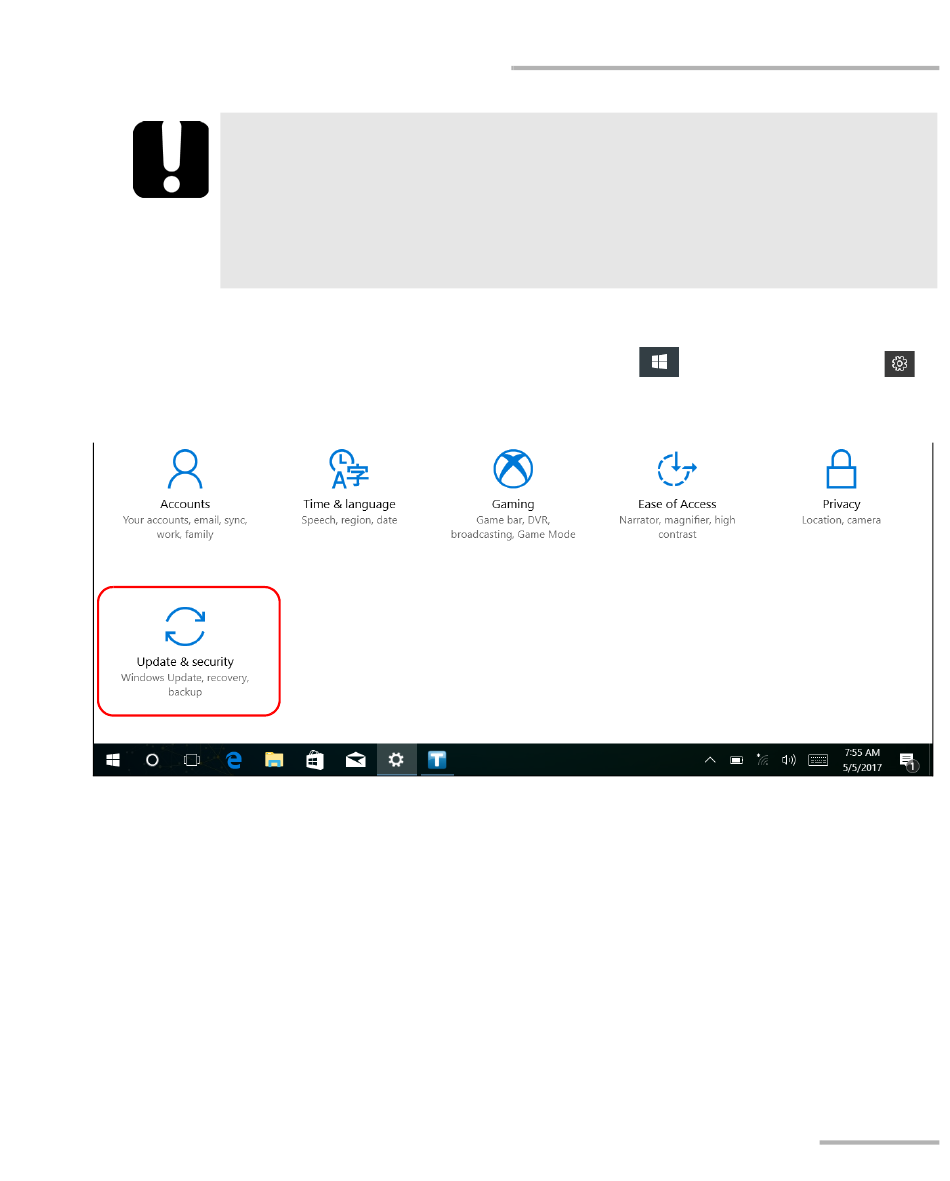
Task: Click the 'Speech, region, date' description
Action: [x=349, y=520]
